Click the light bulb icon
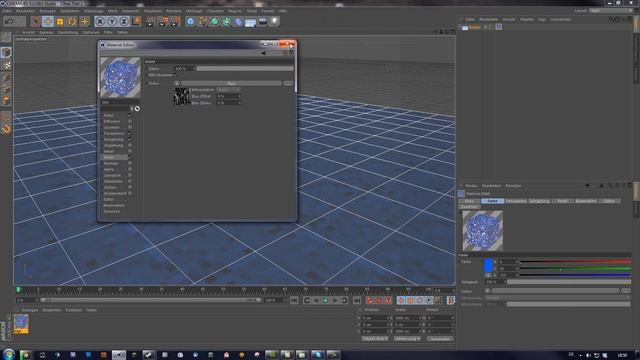This screenshot has height=360, width=640. click(275, 21)
